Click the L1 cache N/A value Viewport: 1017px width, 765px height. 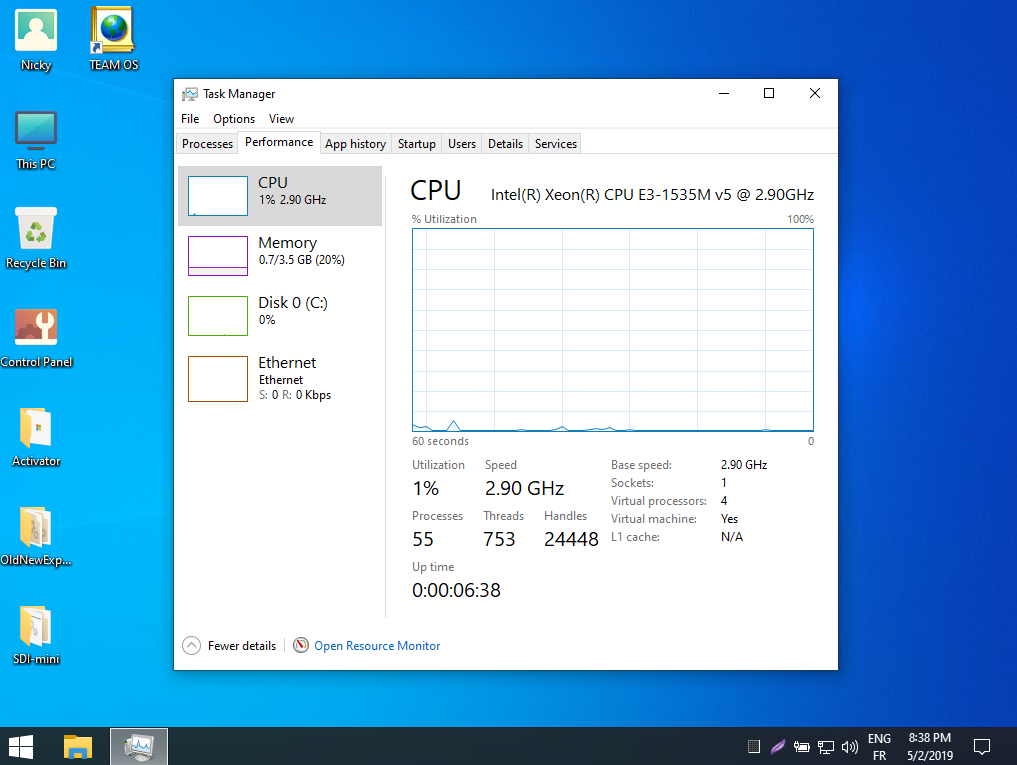(732, 537)
